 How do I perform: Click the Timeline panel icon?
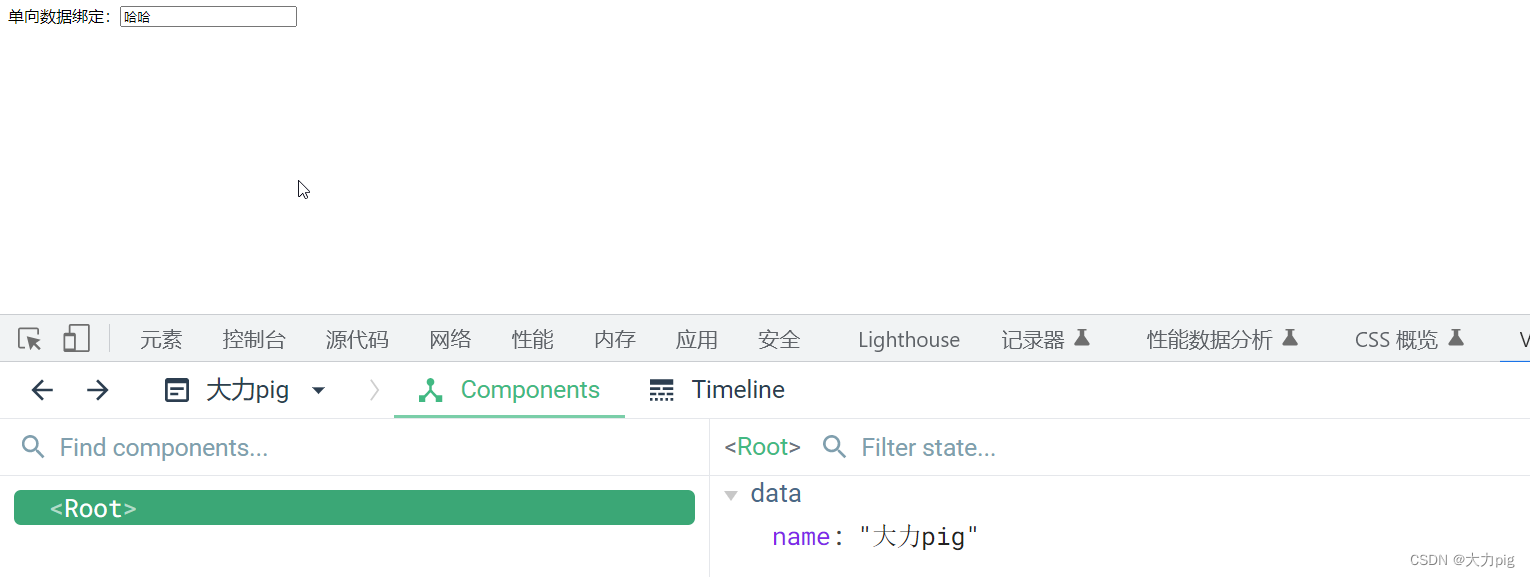(x=661, y=390)
